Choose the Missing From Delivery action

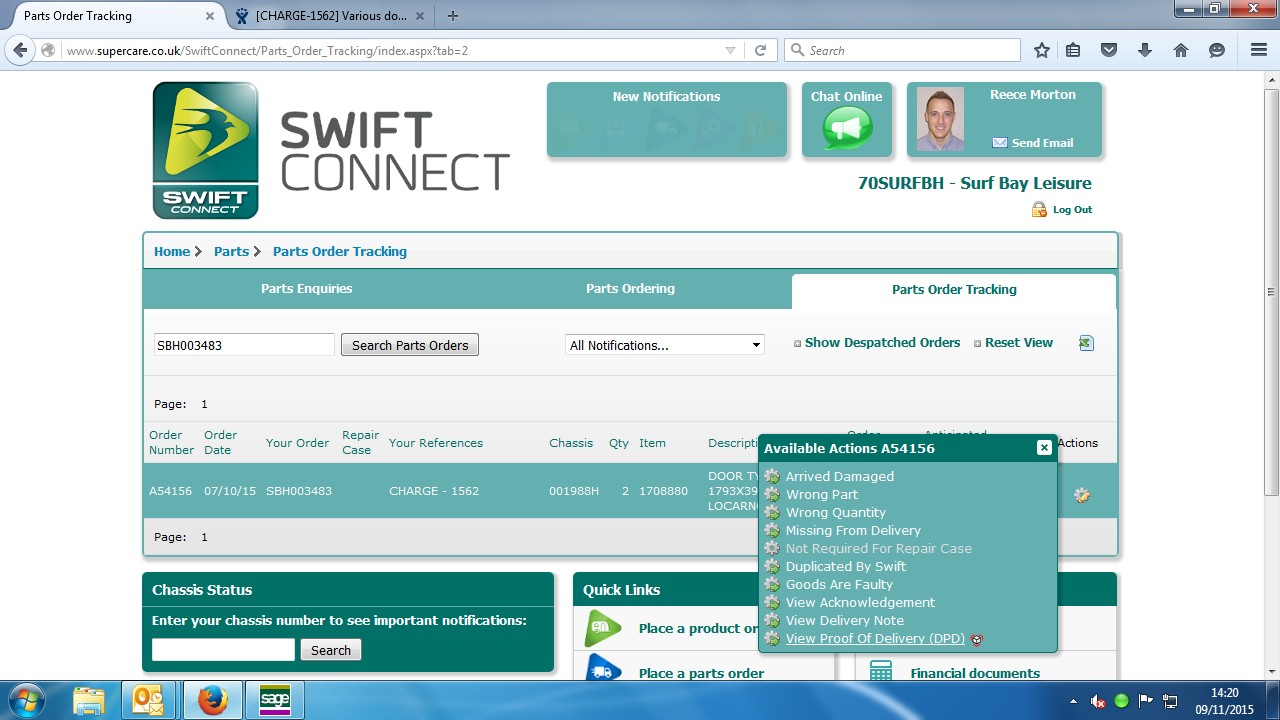pos(853,531)
